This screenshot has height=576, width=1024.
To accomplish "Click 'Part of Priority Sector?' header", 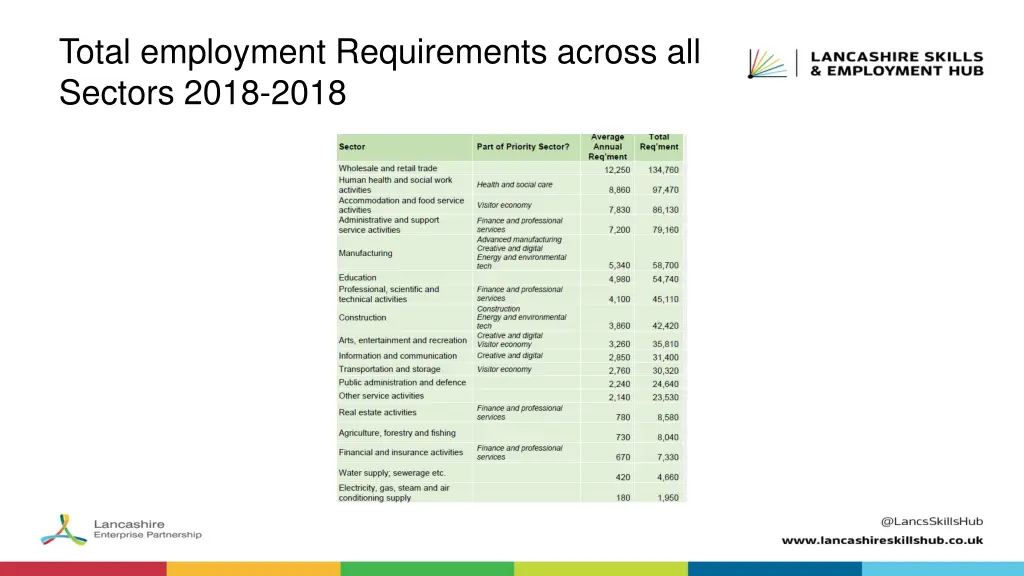I will 523,147.
